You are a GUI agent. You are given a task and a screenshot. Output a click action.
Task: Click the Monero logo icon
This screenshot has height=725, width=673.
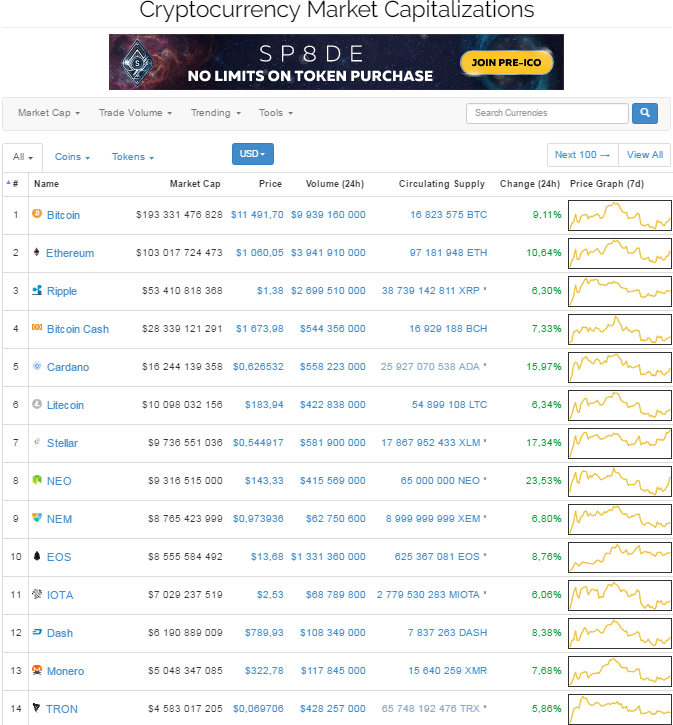37,670
